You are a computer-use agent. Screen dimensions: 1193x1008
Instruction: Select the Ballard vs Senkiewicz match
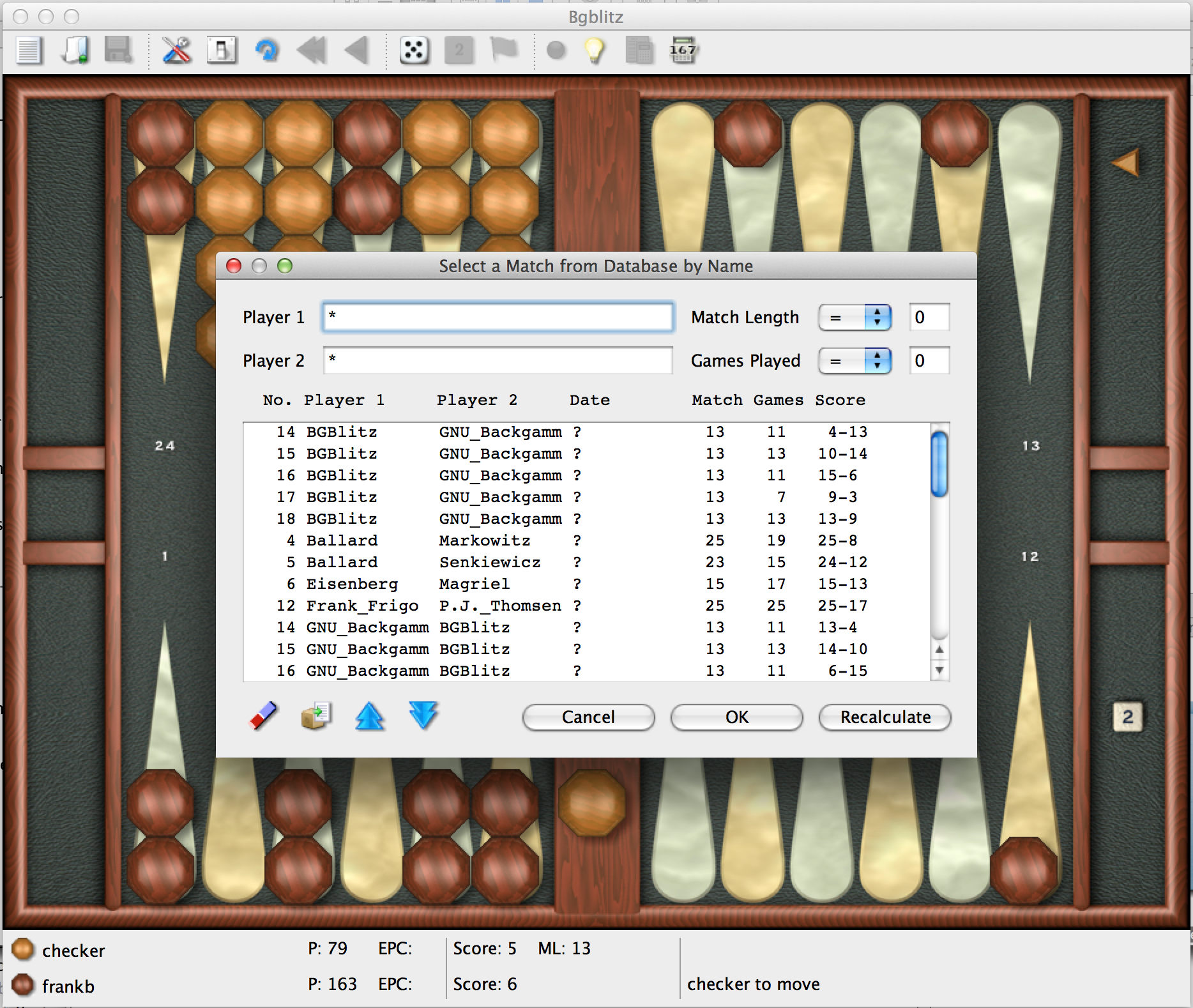point(587,563)
